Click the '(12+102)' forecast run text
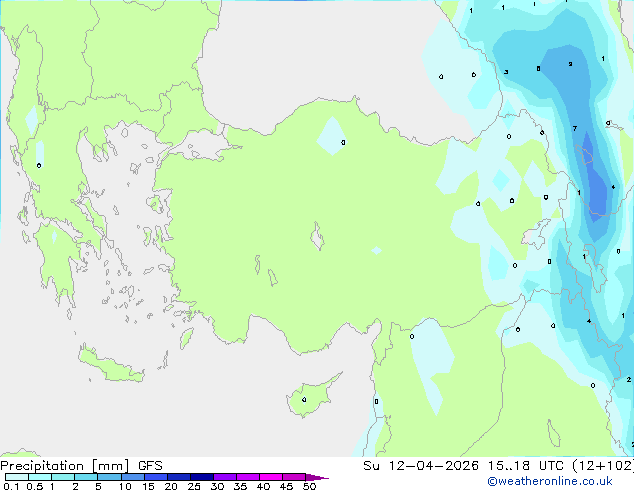Image resolution: width=634 pixels, height=490 pixels. point(603,466)
